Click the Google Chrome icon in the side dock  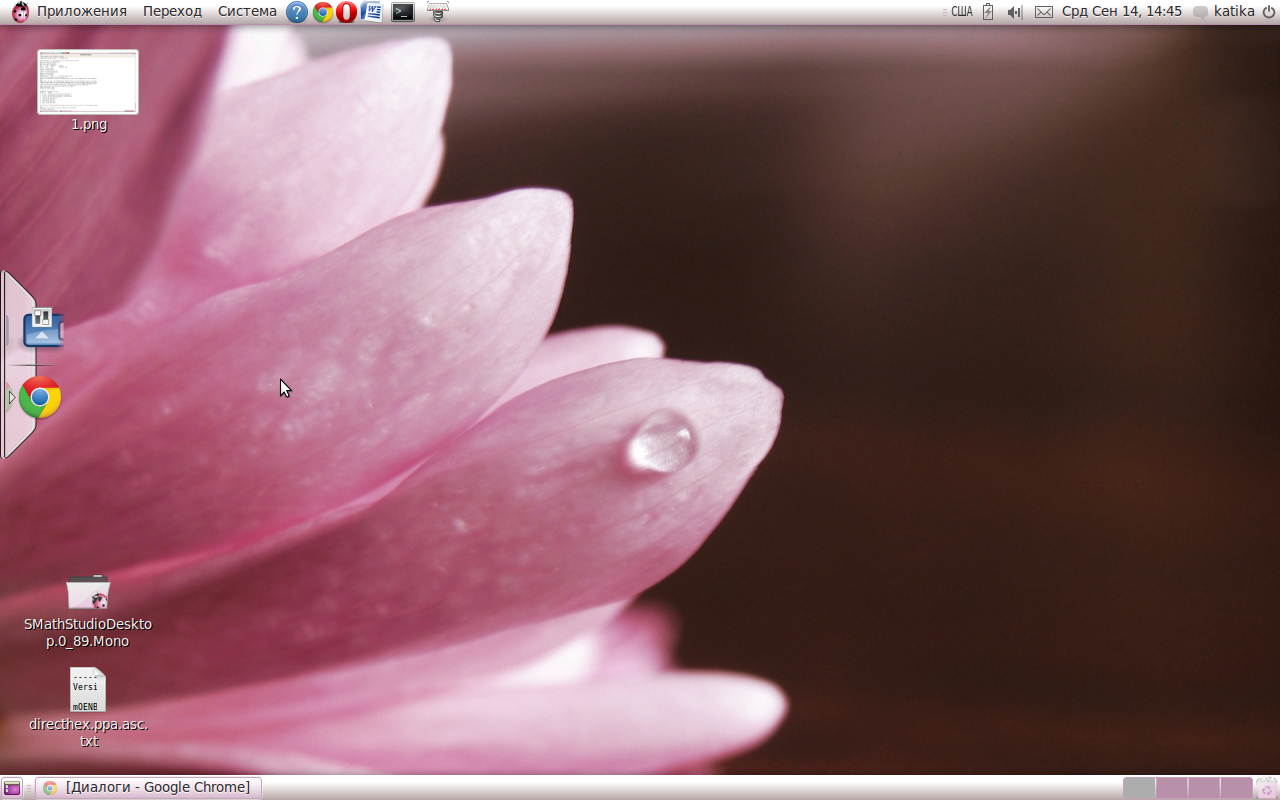(40, 397)
